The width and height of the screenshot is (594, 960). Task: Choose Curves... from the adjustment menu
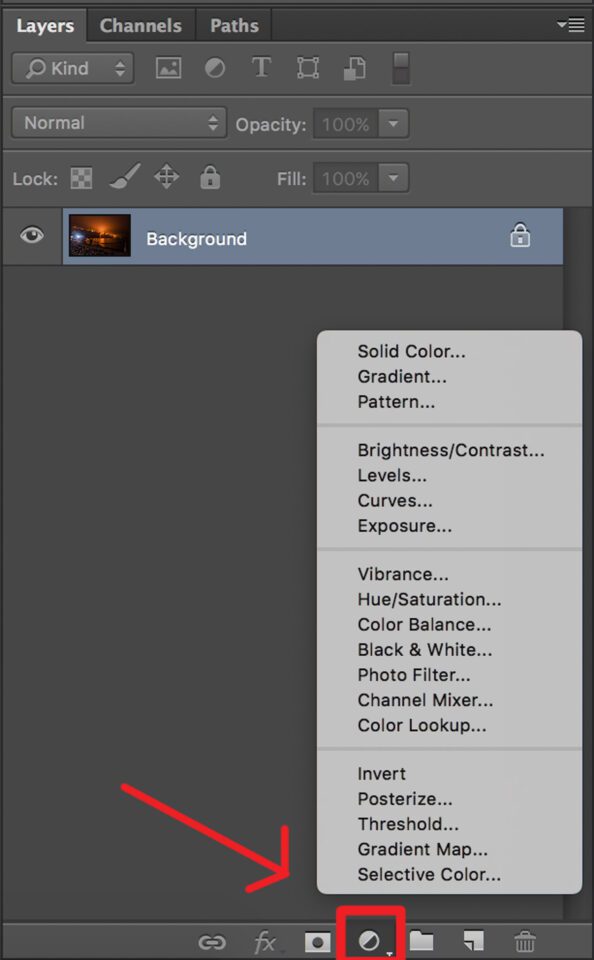point(395,501)
